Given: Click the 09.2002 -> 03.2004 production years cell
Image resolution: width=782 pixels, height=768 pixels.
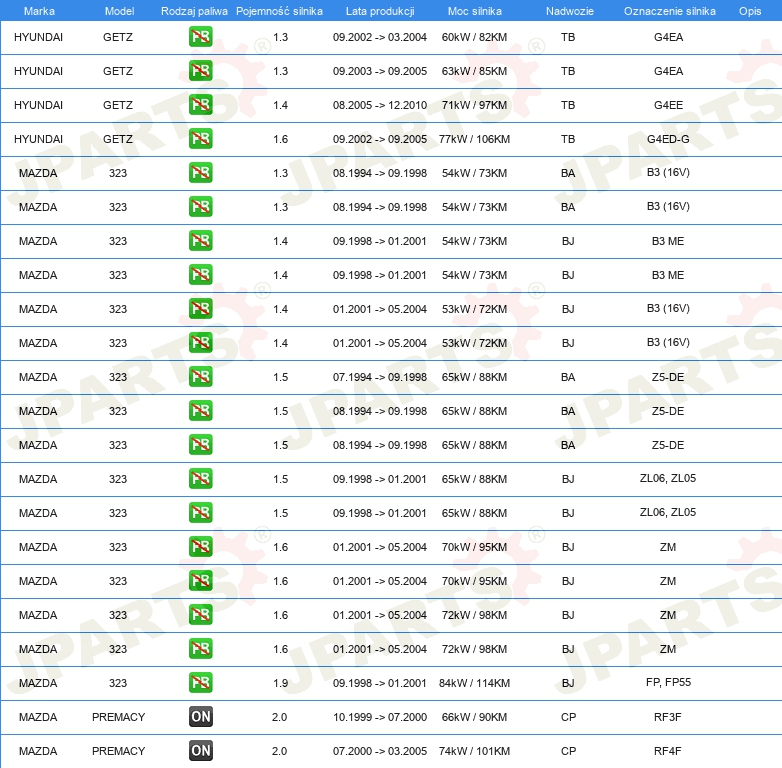Looking at the screenshot, I should click(380, 37).
